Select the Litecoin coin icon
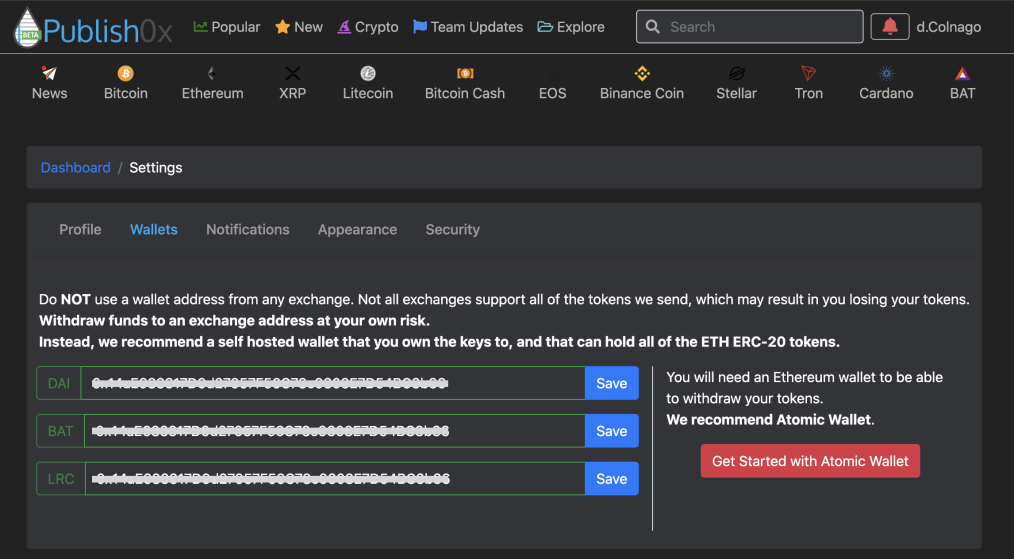1014x559 pixels. click(368, 73)
